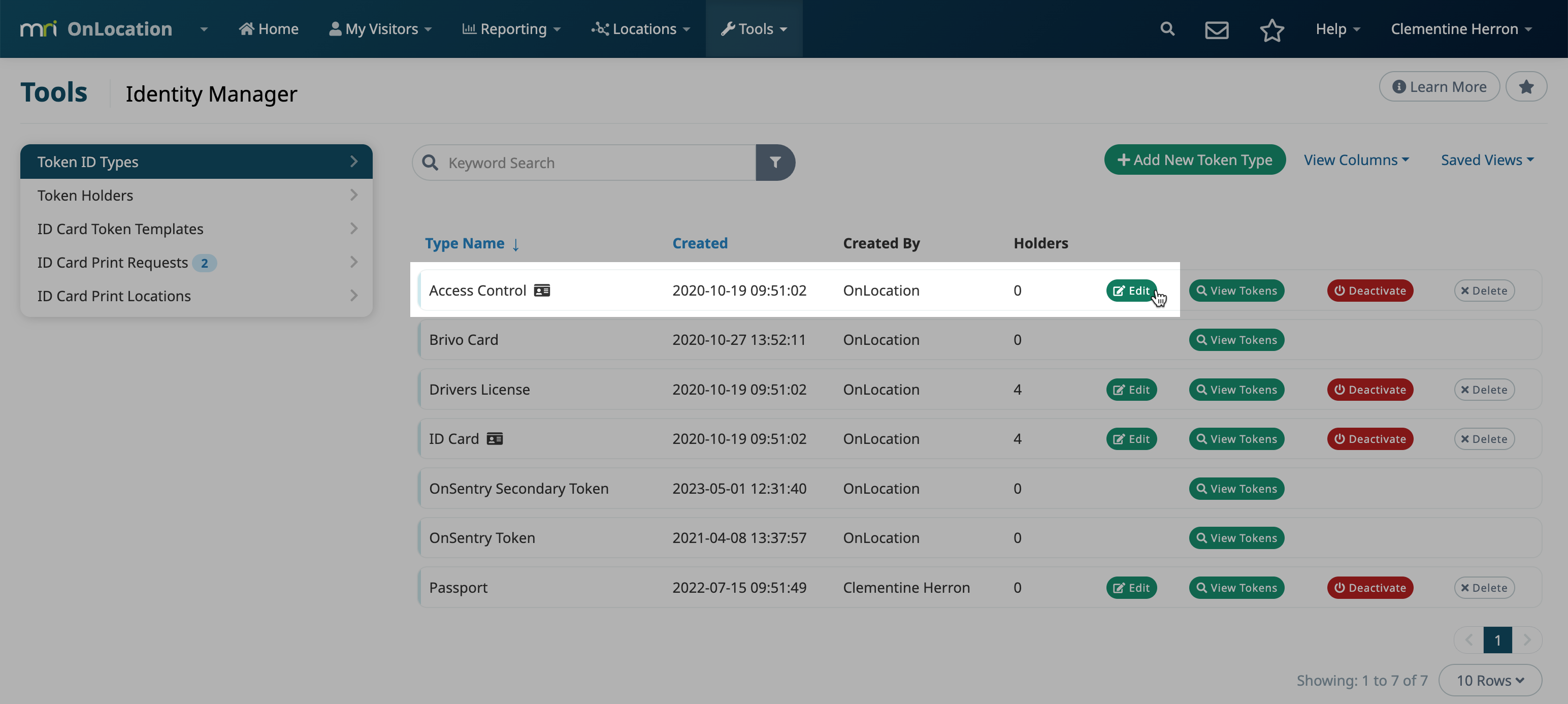Open ID Card Print Locations section

(196, 295)
